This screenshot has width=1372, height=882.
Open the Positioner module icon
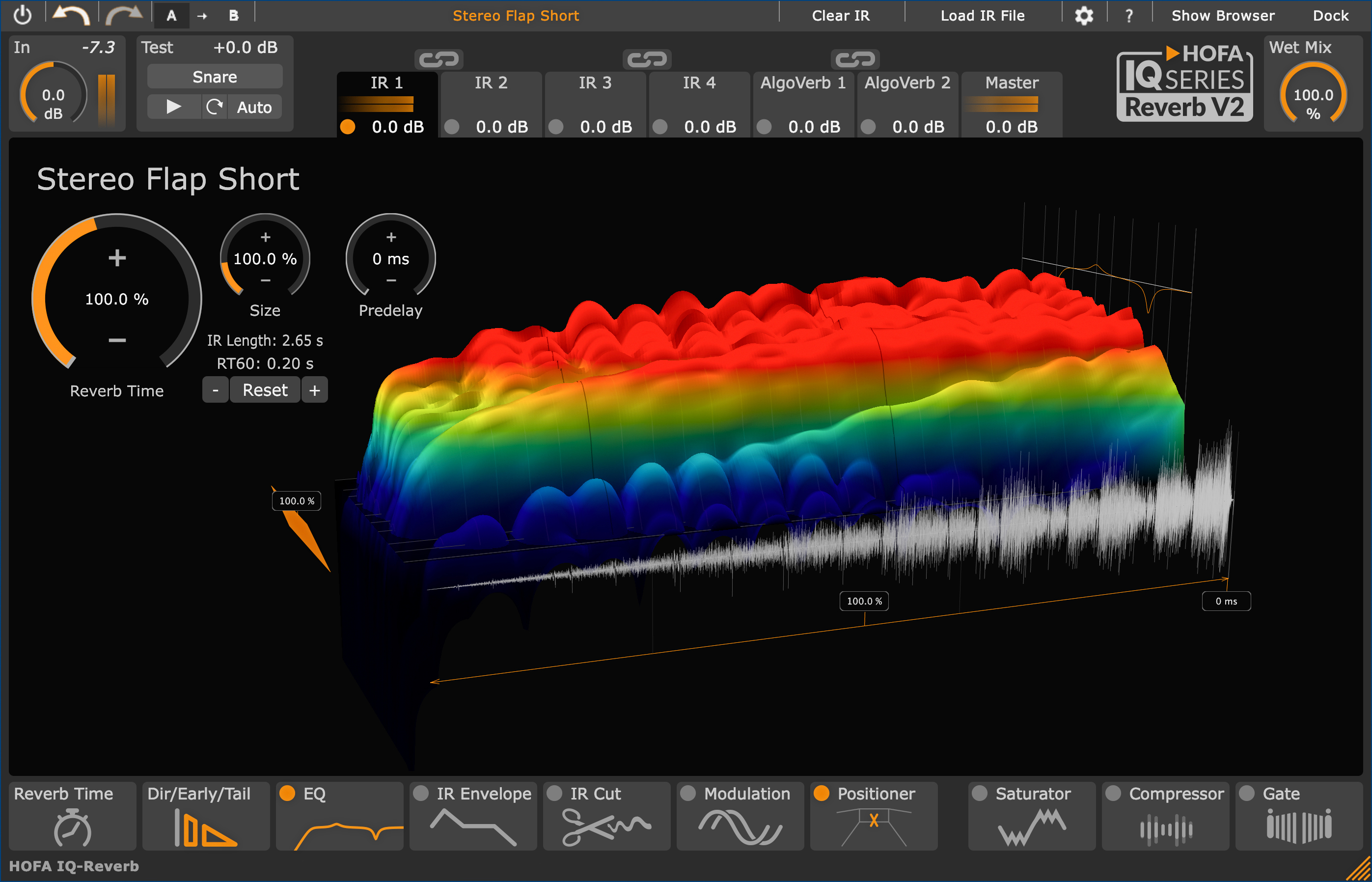click(874, 827)
